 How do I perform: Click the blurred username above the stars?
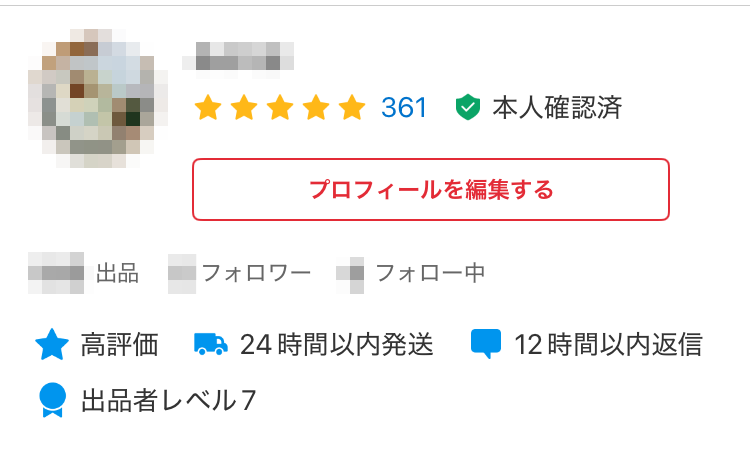coord(238,60)
